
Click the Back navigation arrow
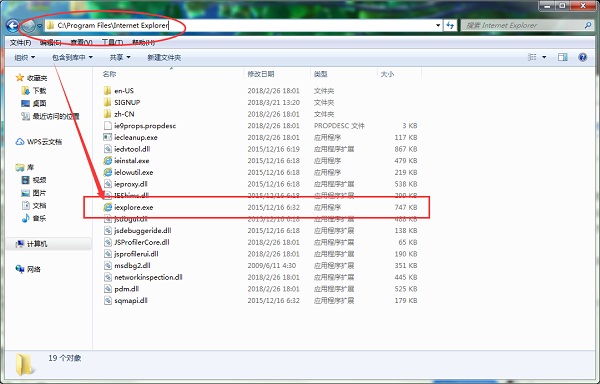tap(13, 26)
